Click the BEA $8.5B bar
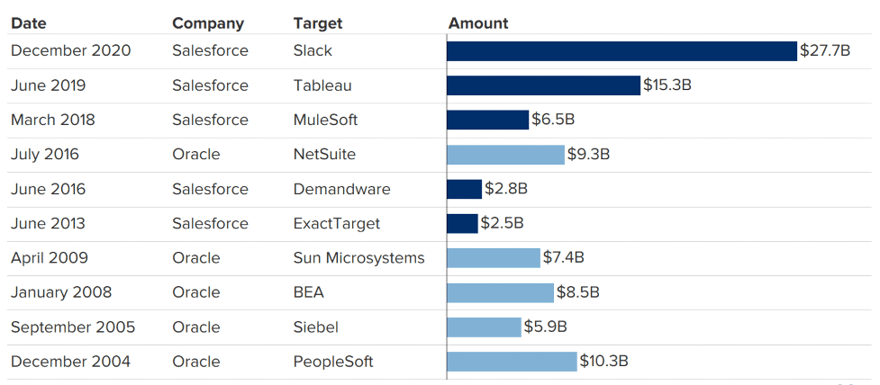This screenshot has height=385, width=880. 501,293
